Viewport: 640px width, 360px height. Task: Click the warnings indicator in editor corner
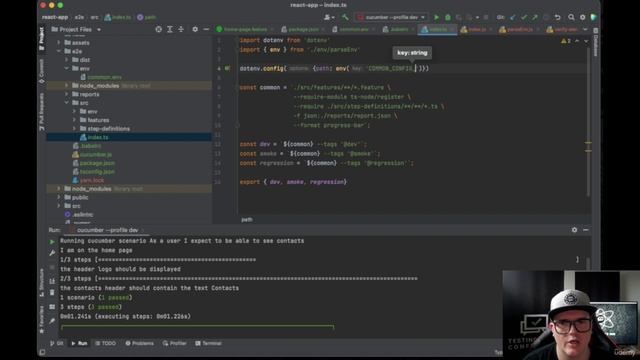pos(566,41)
